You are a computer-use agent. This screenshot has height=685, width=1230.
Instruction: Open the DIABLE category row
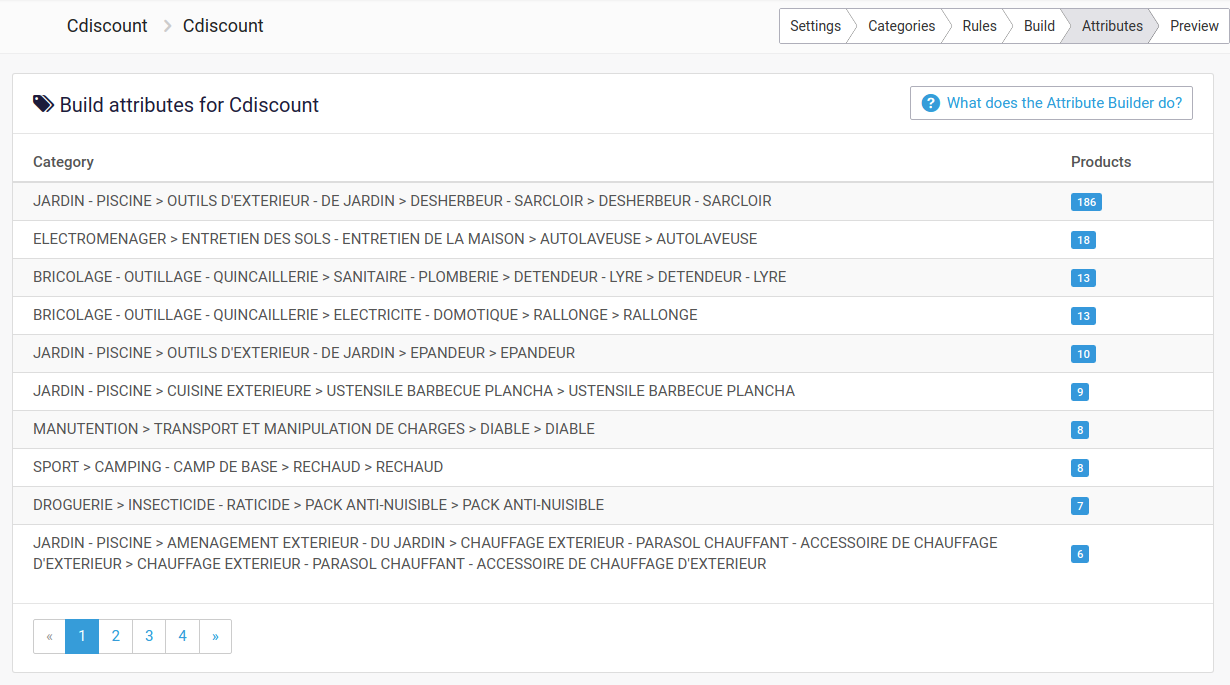(x=614, y=429)
